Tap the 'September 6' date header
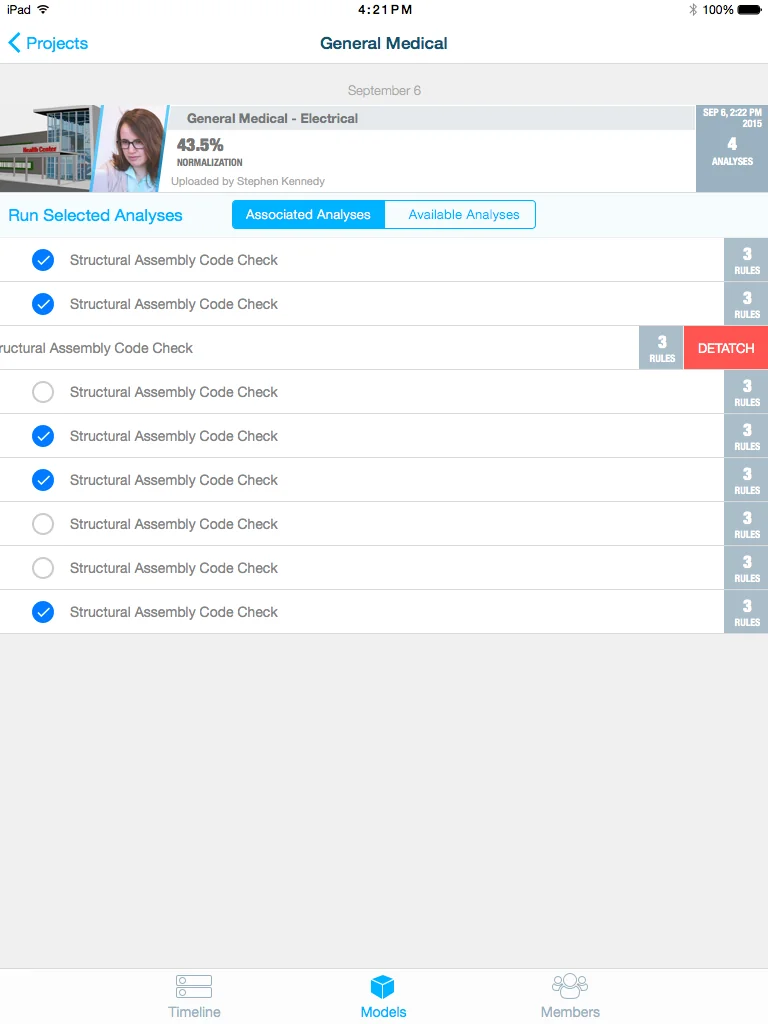Screen dimensions: 768x1024 click(x=384, y=90)
